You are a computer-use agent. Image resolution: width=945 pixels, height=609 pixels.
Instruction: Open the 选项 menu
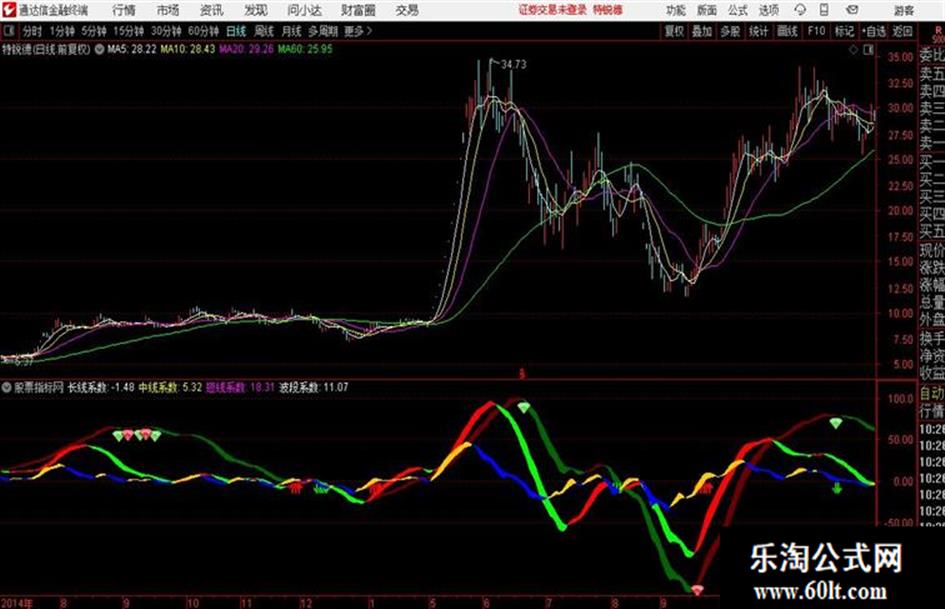[769, 10]
